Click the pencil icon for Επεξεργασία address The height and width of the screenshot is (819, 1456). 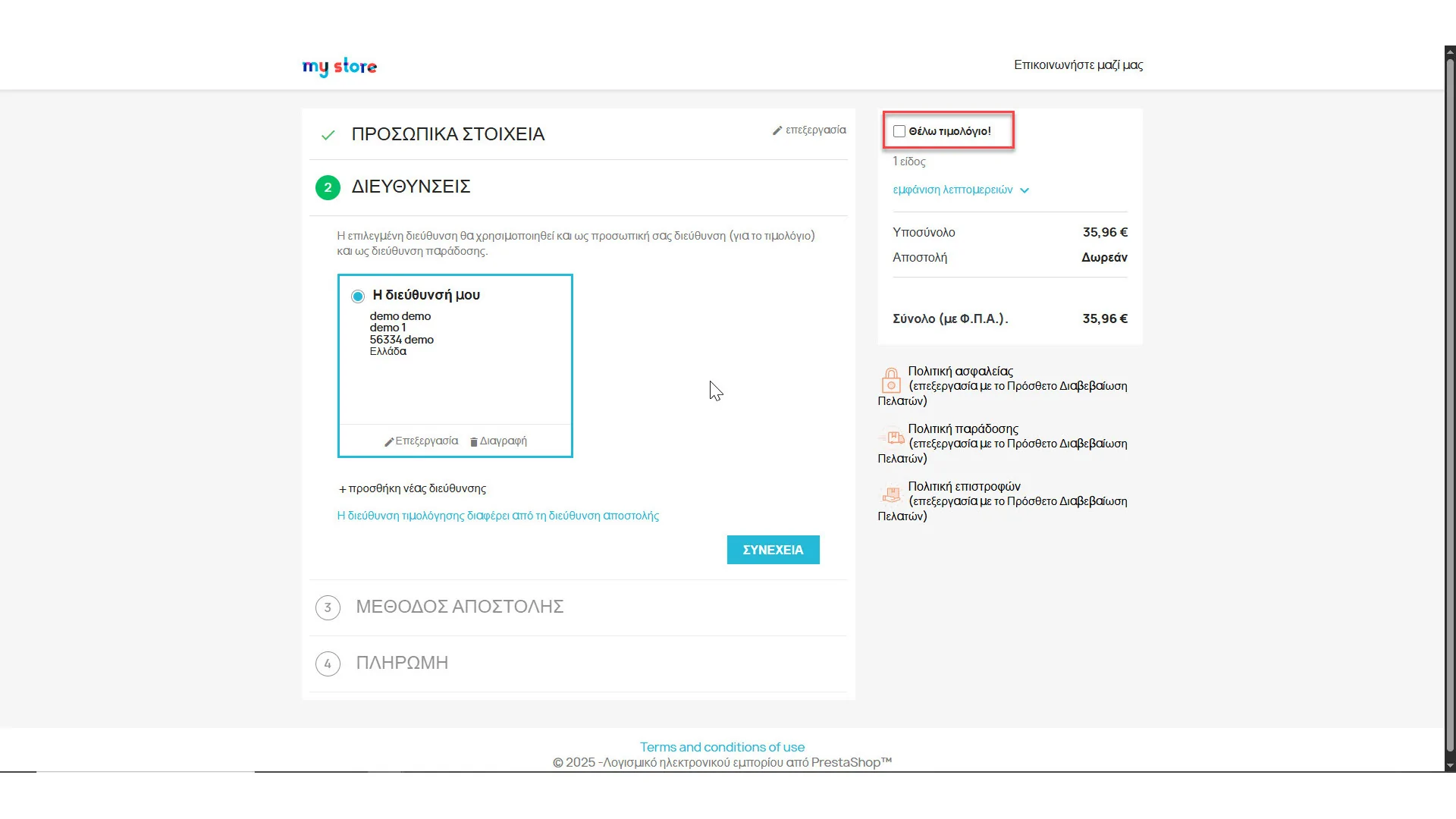[x=389, y=442]
